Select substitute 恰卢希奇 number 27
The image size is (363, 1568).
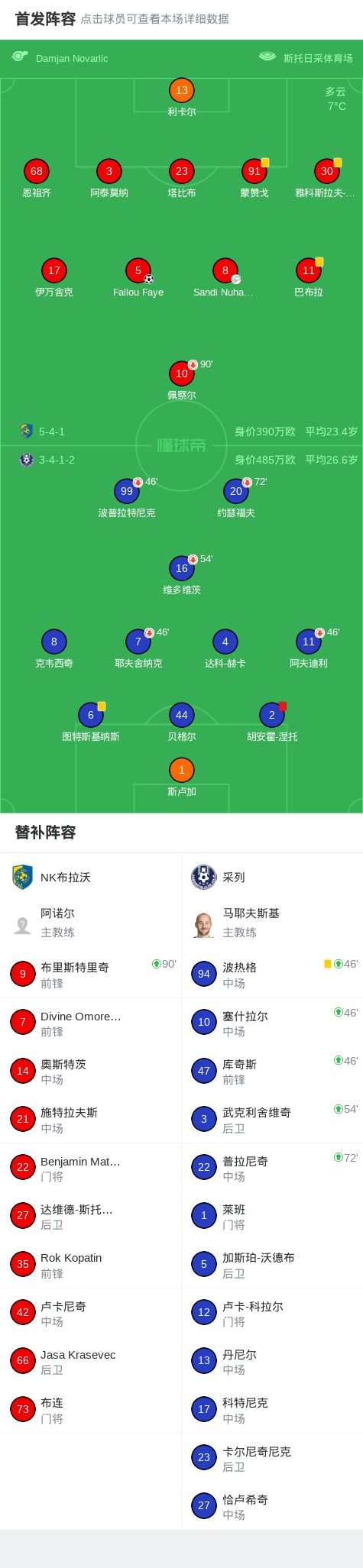pyautogui.click(x=272, y=1506)
